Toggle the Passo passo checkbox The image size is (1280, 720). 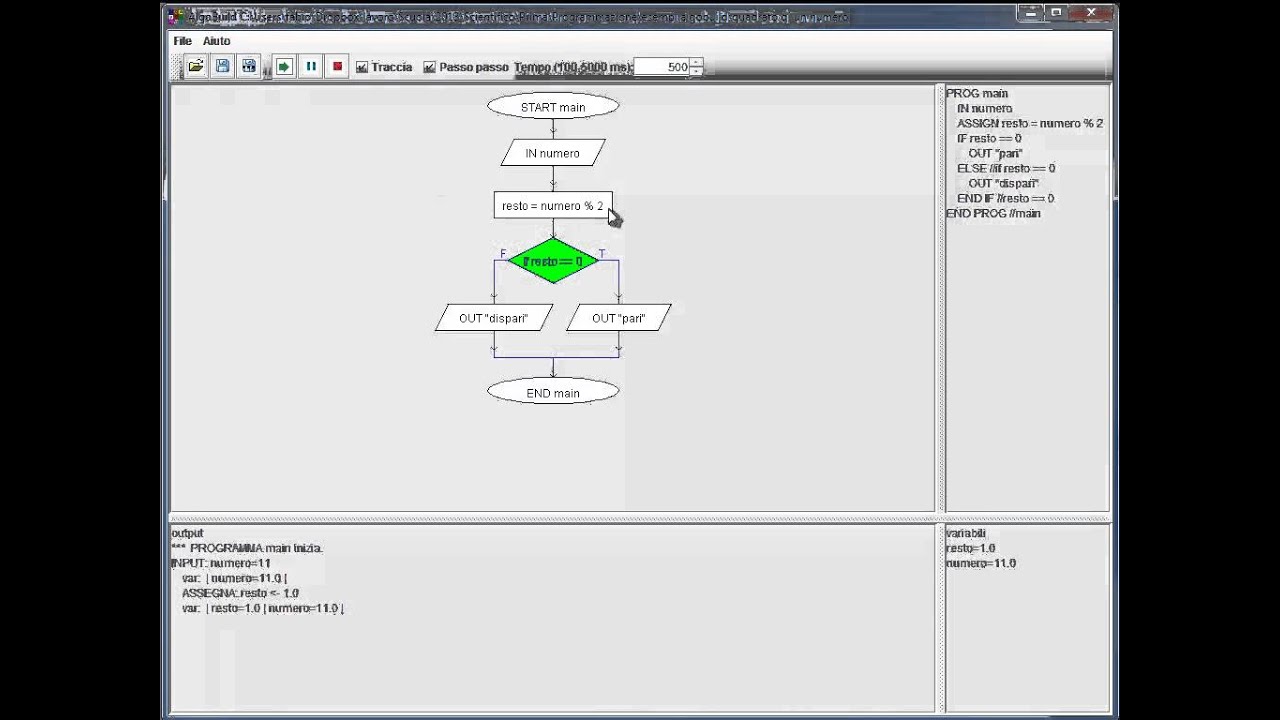(430, 67)
